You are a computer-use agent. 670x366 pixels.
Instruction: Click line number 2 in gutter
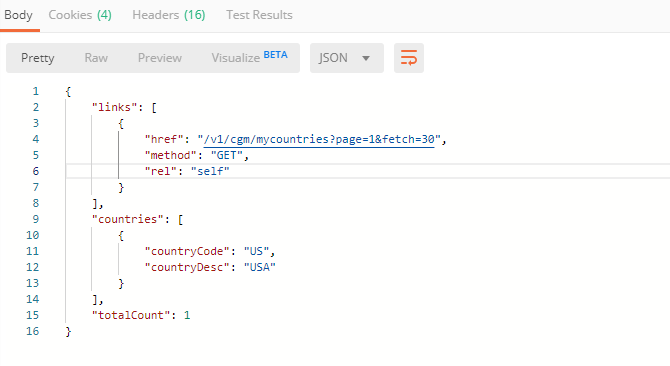click(35, 107)
